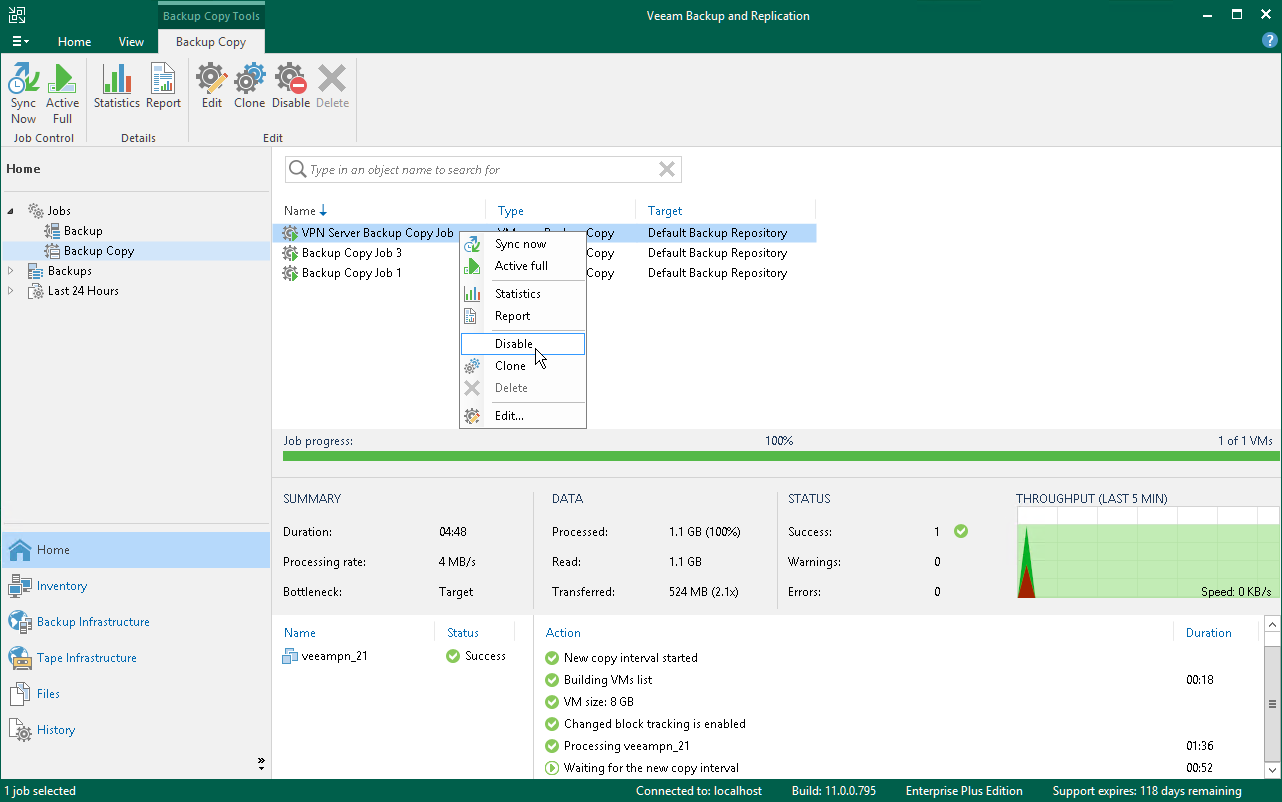Choose Disable in the context menu
Image resolution: width=1282 pixels, height=802 pixels.
click(x=514, y=344)
